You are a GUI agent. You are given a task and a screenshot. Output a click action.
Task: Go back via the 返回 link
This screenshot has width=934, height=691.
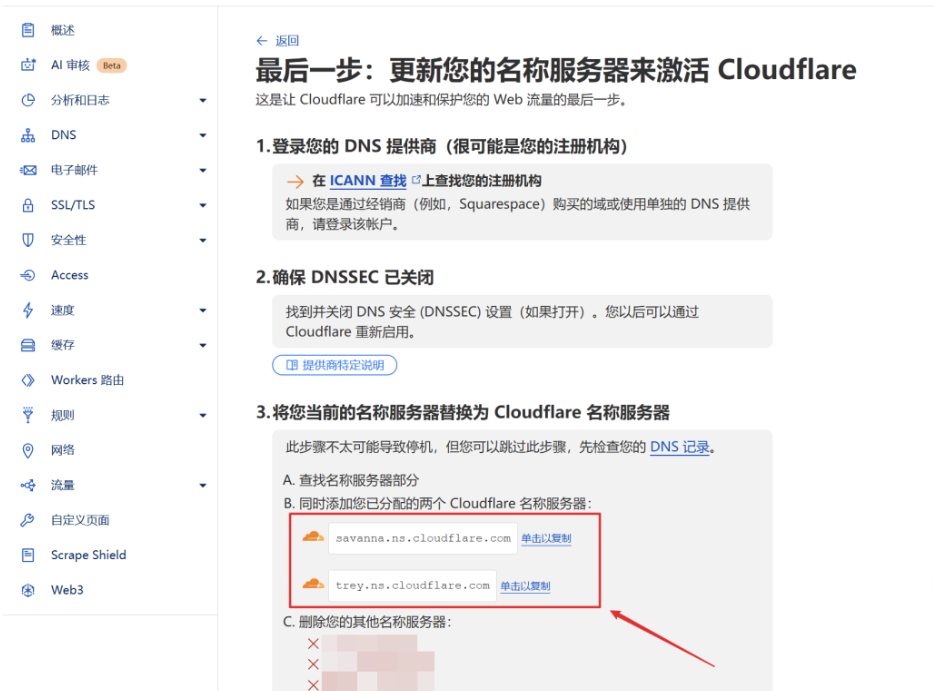click(x=287, y=41)
